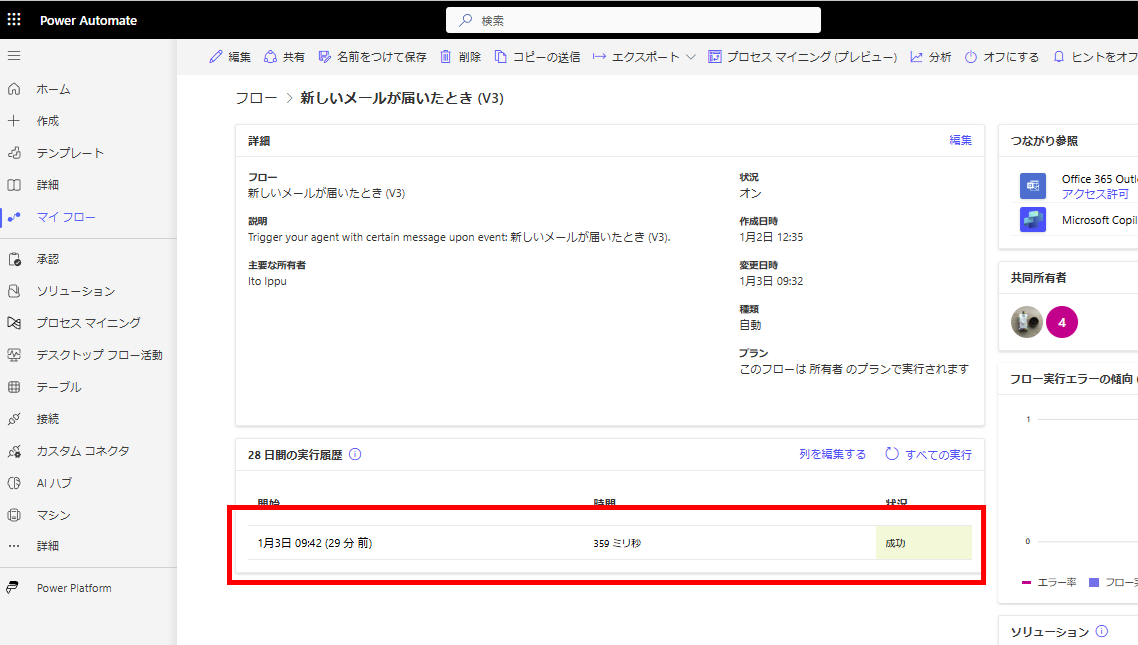
Task: Click the 名前をつけて保存 save icon
Action: [x=324, y=57]
